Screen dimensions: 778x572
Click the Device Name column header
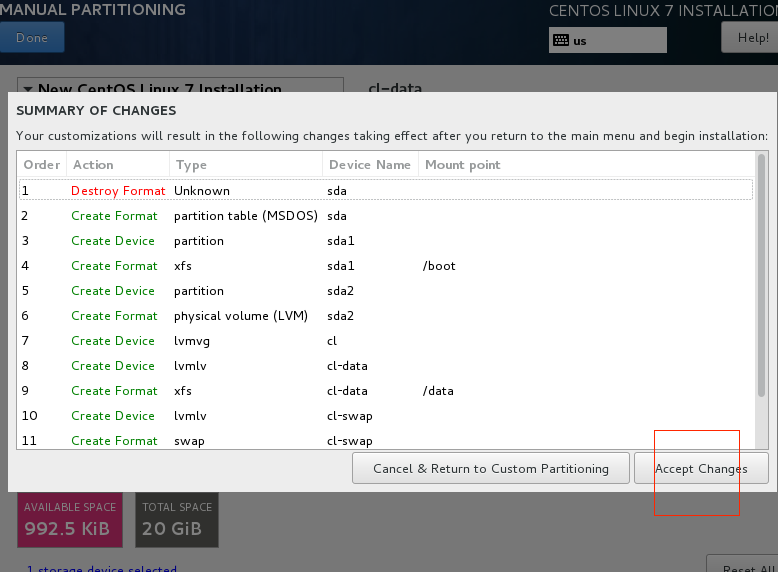pos(370,165)
